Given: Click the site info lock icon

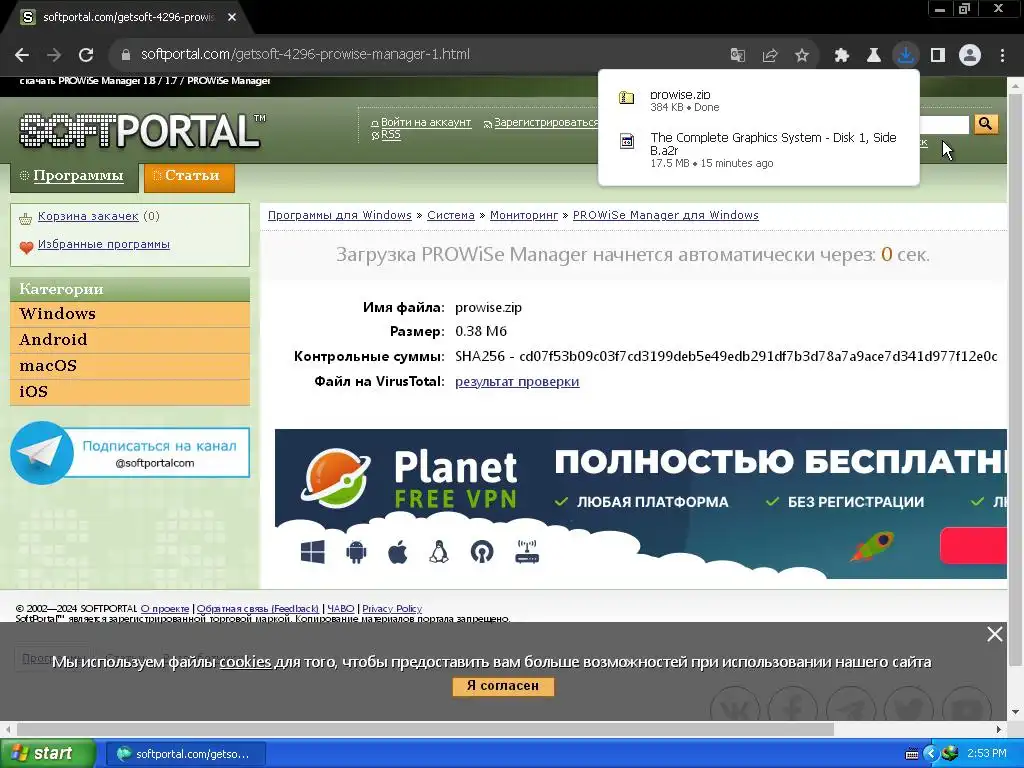Looking at the screenshot, I should 126,55.
